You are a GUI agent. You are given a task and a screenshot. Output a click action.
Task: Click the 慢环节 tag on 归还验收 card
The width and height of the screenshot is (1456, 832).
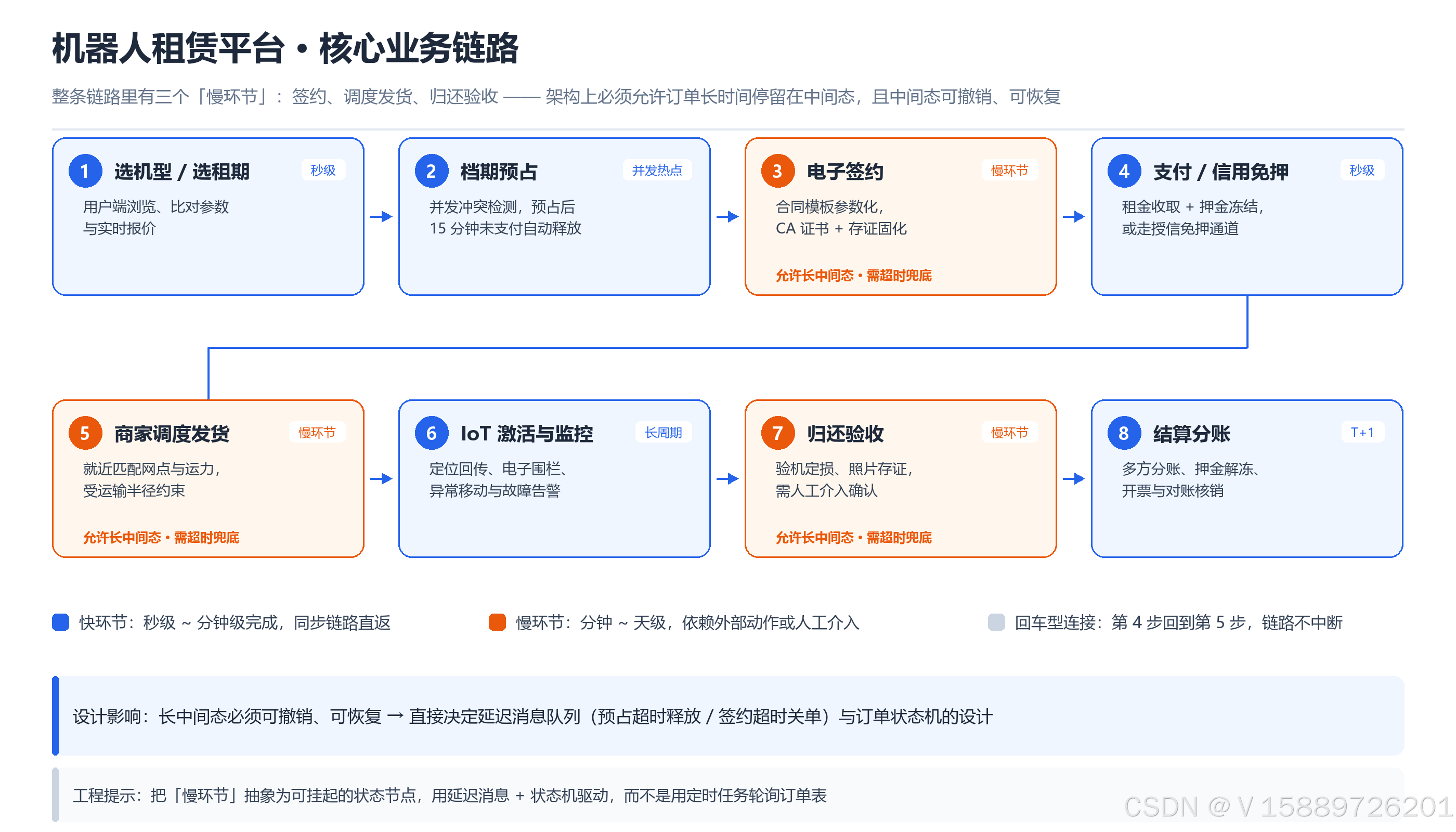point(1010,433)
